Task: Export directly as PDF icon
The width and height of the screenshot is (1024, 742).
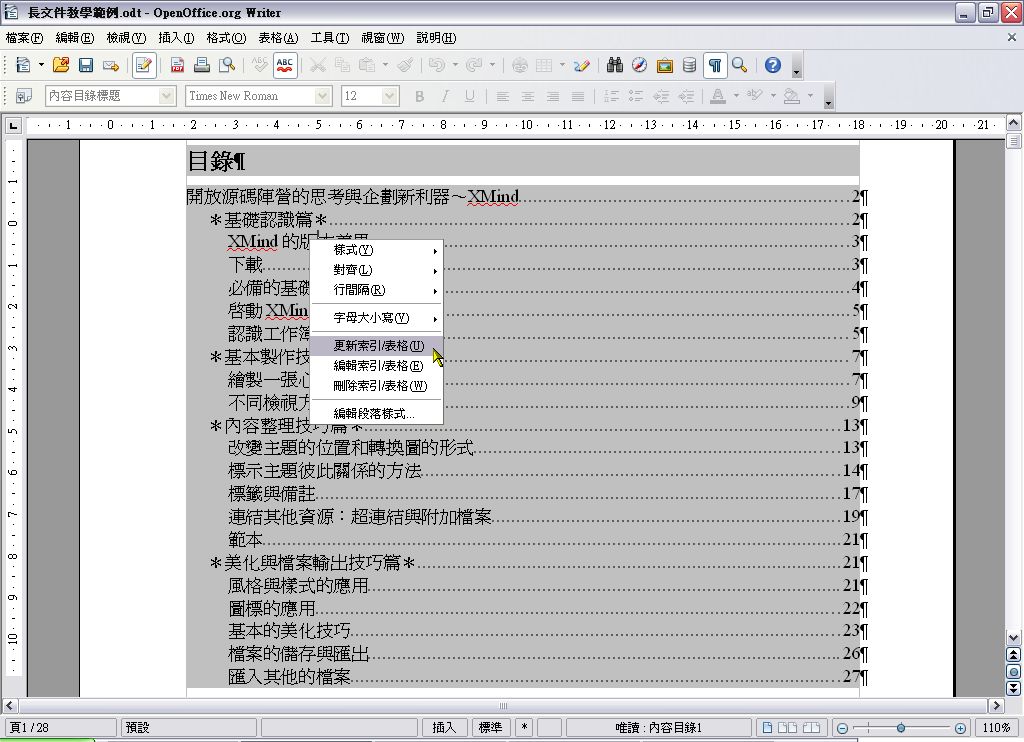Action: [177, 65]
